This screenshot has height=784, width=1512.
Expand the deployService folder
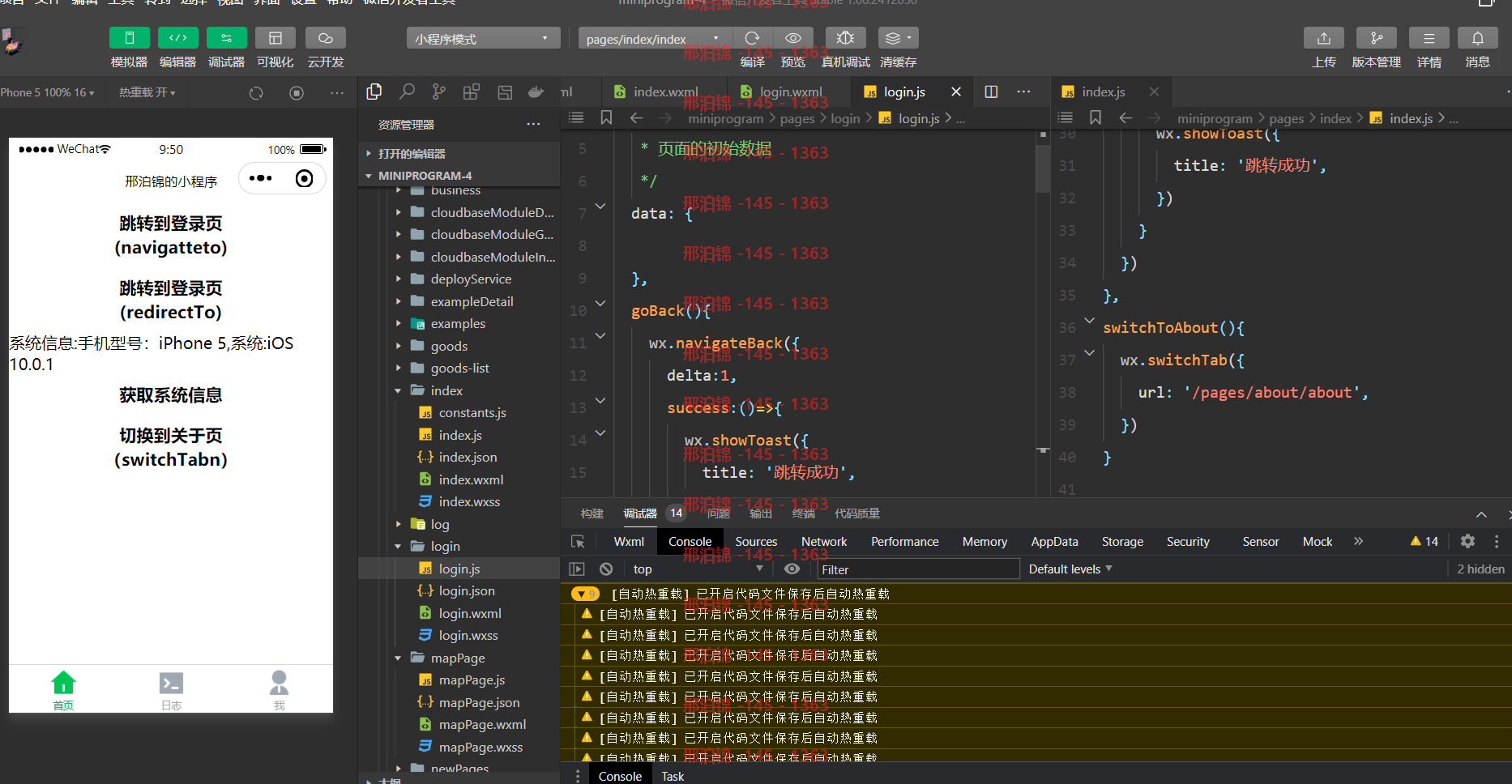(x=459, y=279)
